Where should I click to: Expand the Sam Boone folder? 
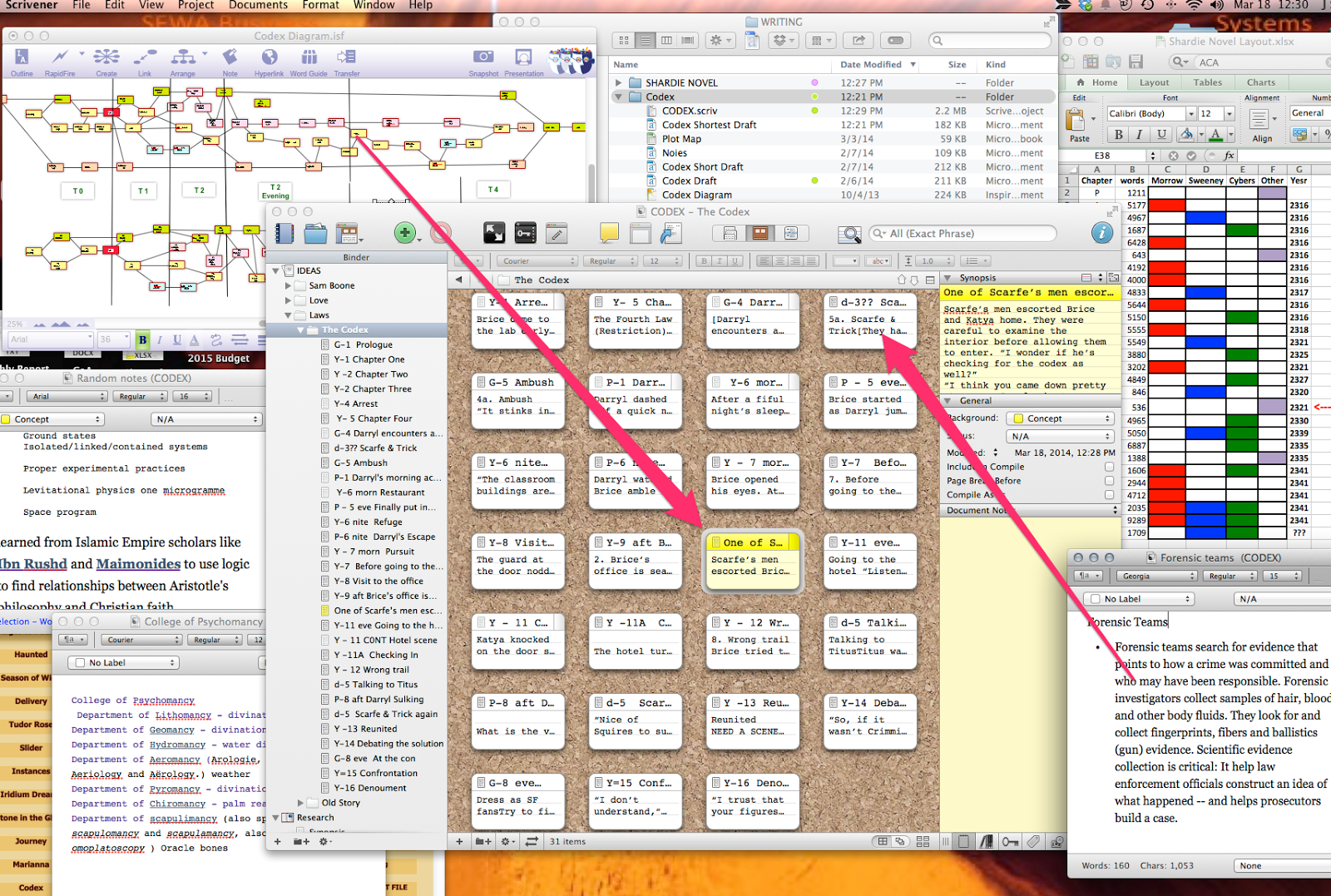click(x=289, y=286)
